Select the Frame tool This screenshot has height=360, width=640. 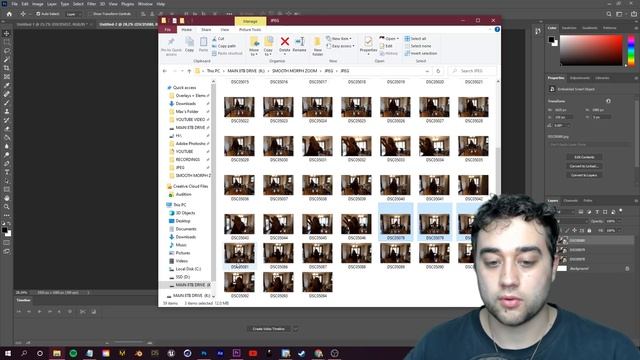pos(7,76)
